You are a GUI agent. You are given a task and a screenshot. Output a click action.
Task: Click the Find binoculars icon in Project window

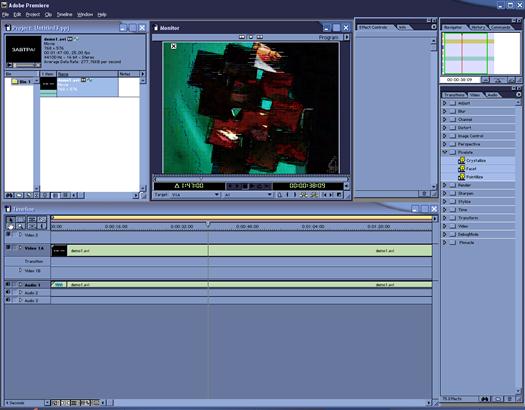[9, 195]
